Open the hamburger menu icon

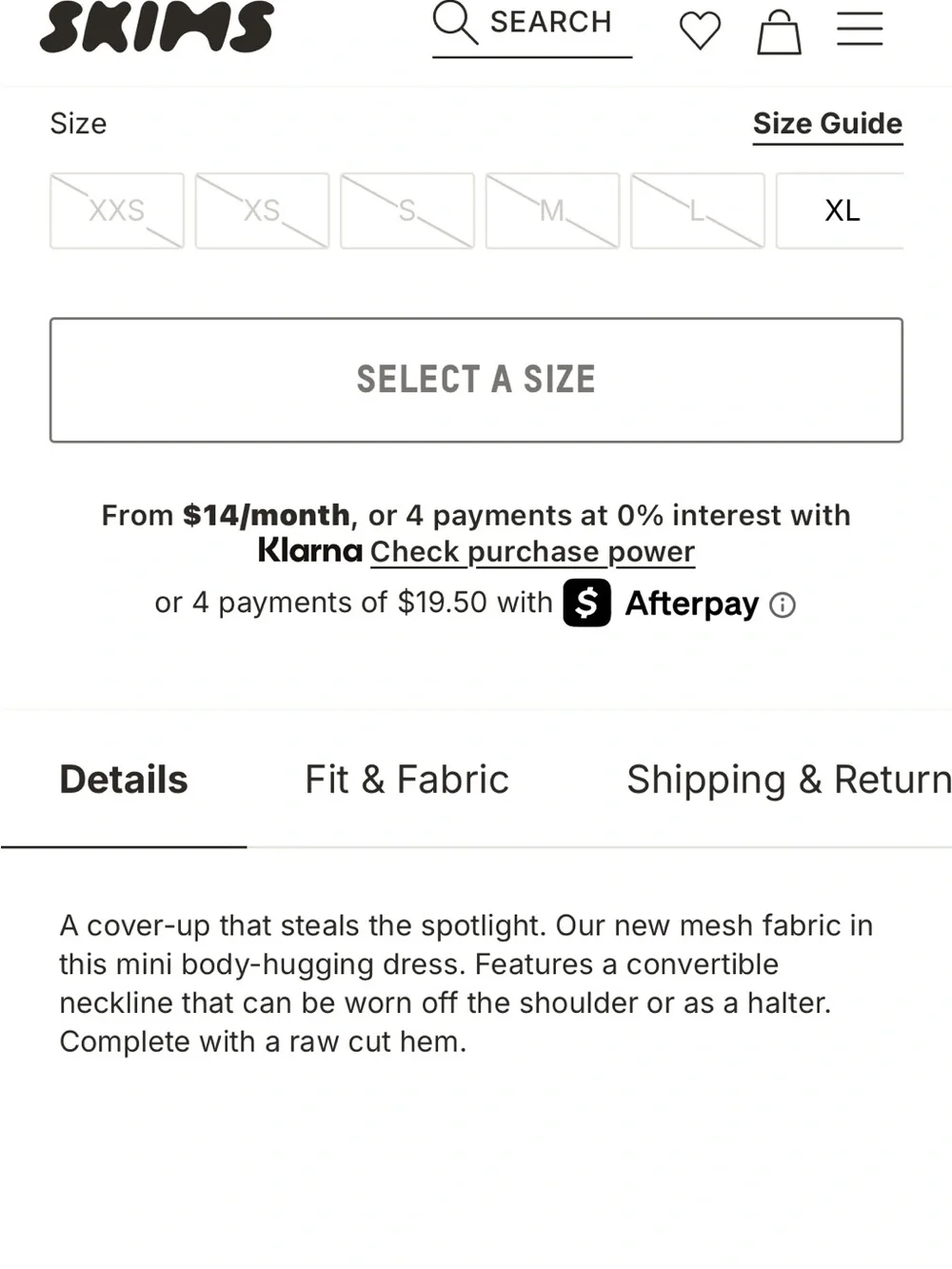pos(860,29)
